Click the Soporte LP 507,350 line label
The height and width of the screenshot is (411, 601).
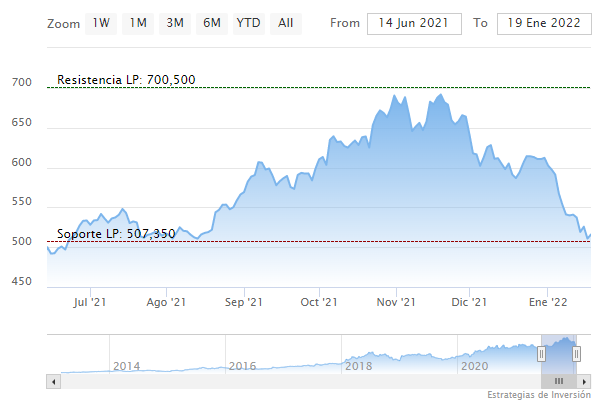[x=116, y=234]
